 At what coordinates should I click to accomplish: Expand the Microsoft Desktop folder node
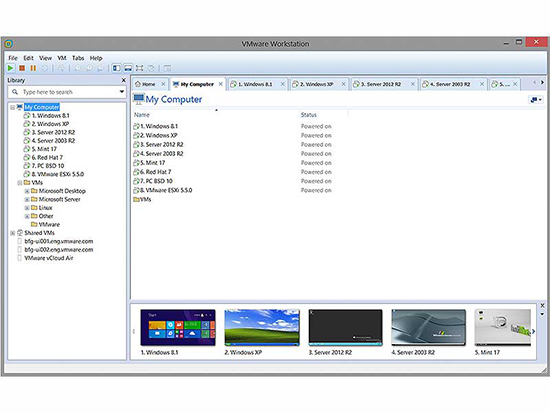click(x=27, y=191)
